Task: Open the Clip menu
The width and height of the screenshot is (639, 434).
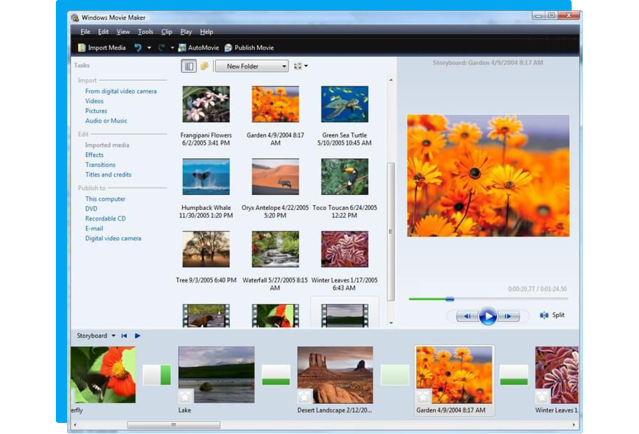Action: 167,31
